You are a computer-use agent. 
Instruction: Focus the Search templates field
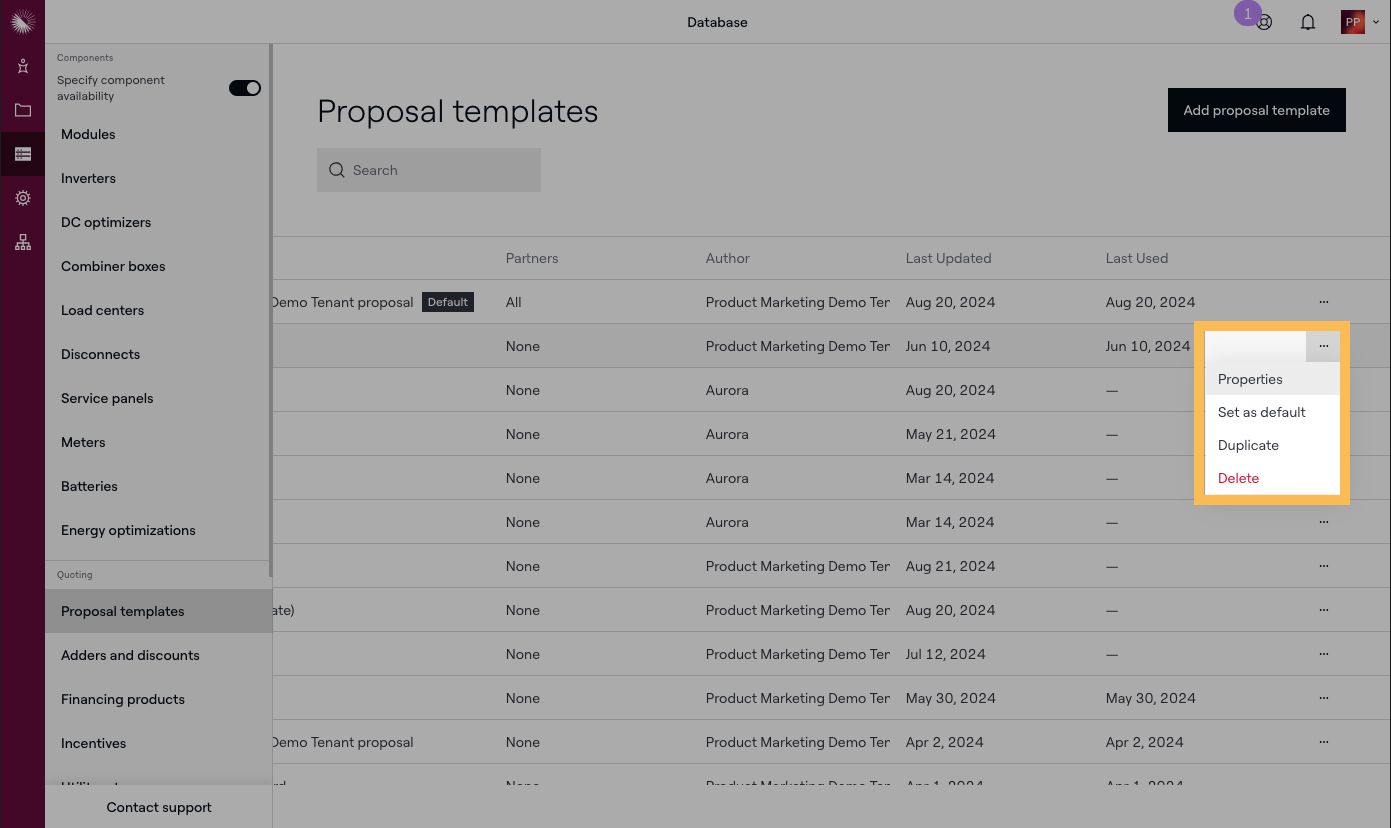(x=440, y=170)
